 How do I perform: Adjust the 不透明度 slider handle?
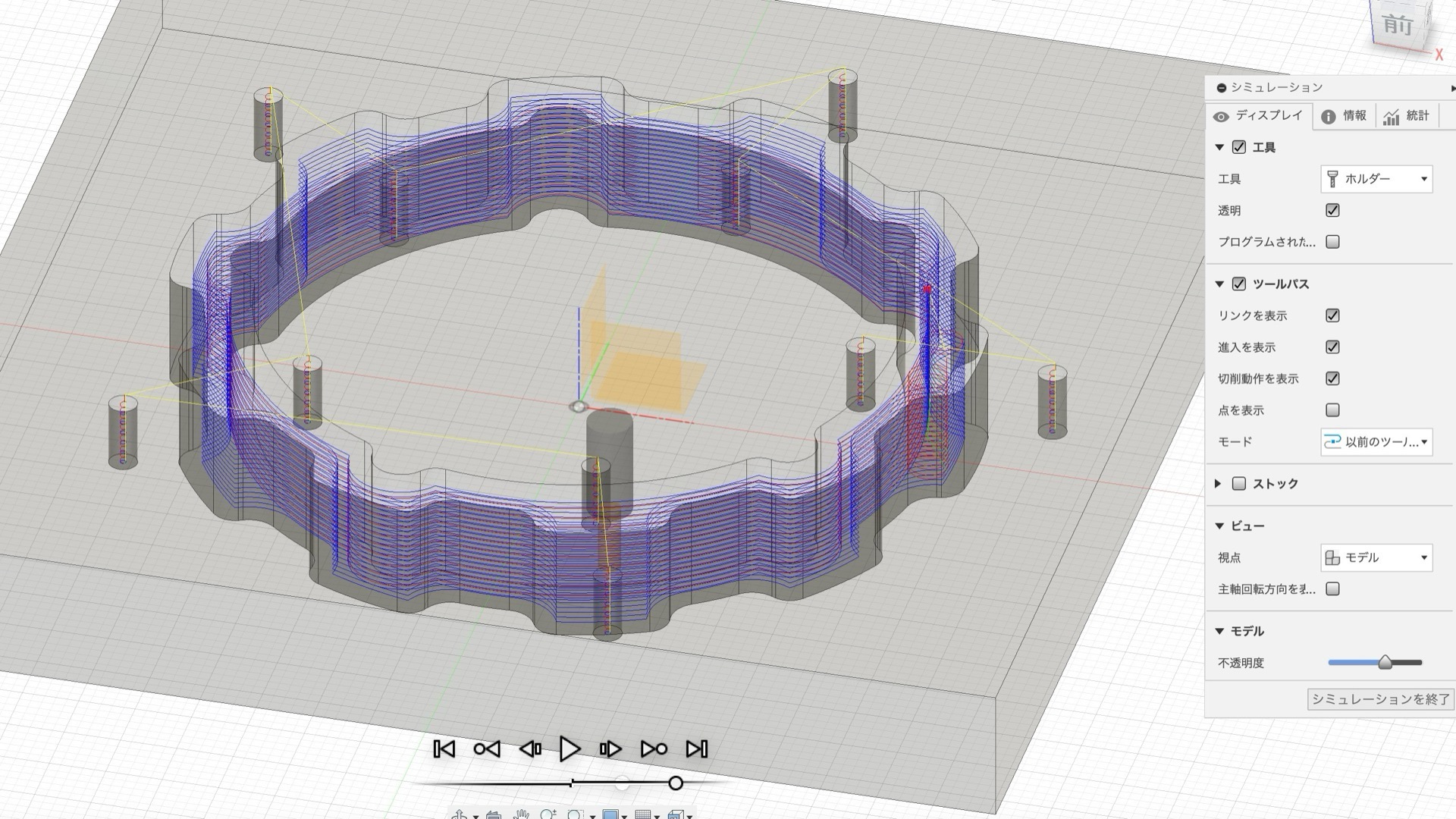(1385, 662)
